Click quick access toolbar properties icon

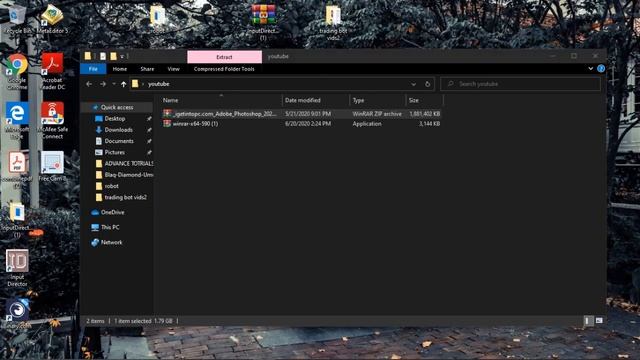click(103, 56)
